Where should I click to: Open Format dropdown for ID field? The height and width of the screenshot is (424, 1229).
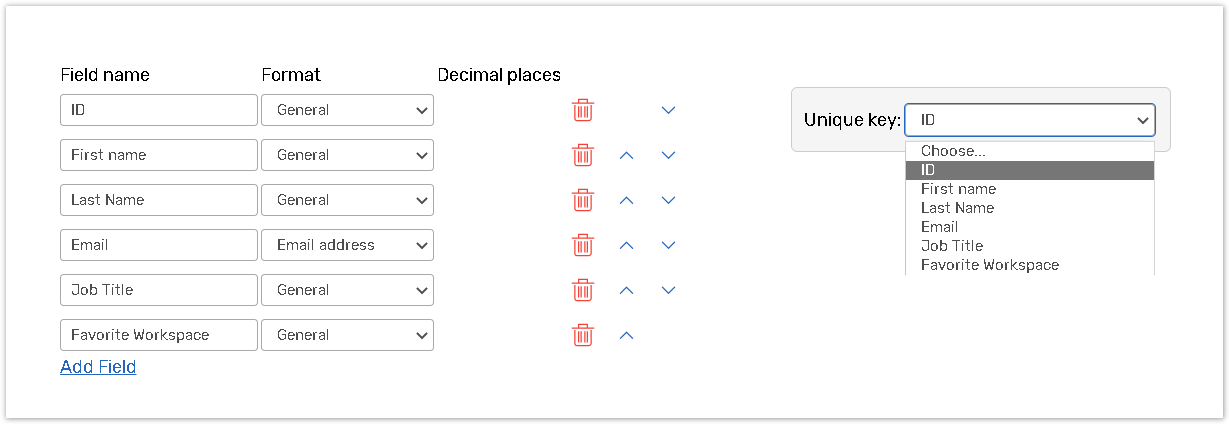click(347, 110)
